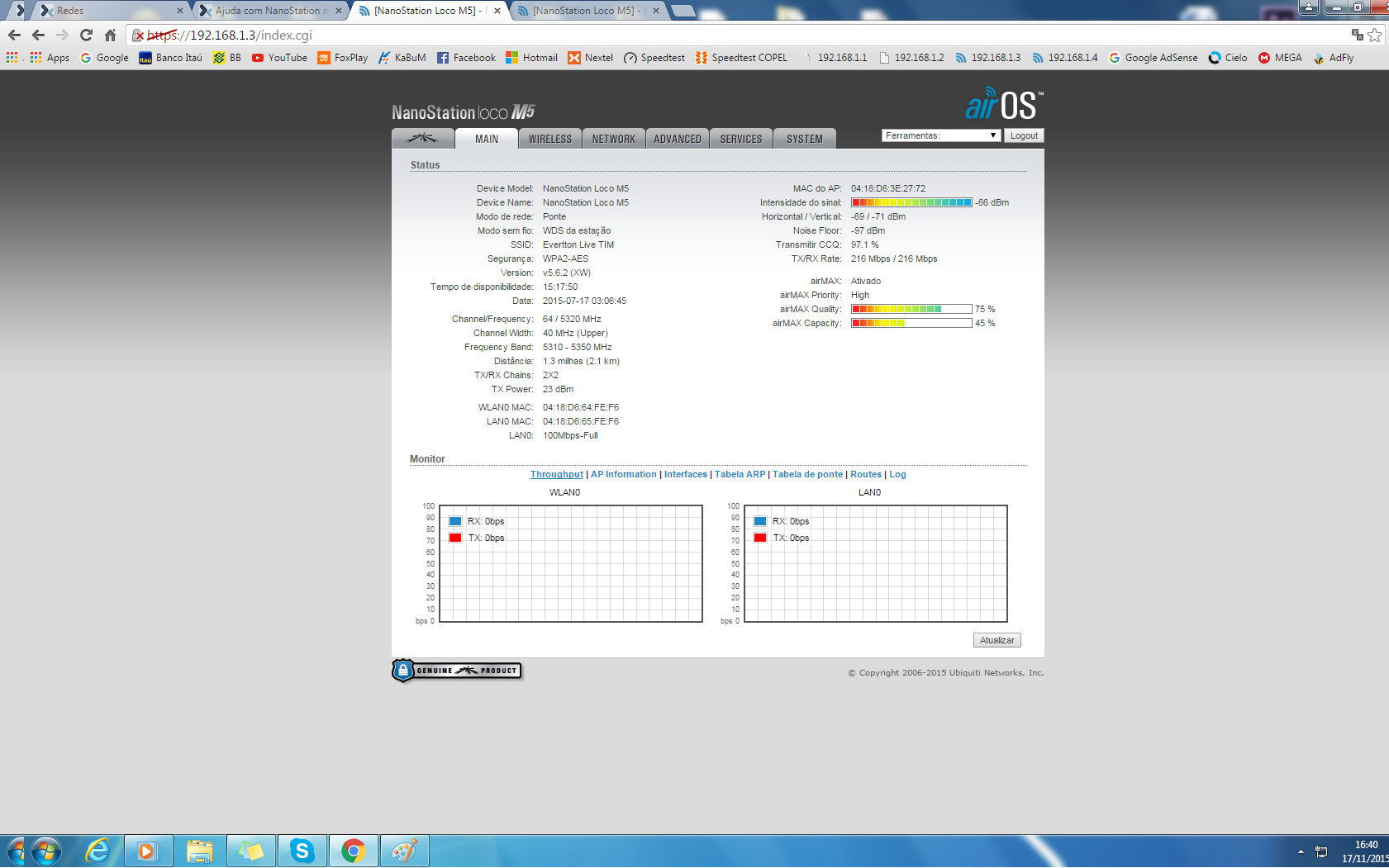
Task: Switch to the Redes browser tab
Action: [109, 11]
